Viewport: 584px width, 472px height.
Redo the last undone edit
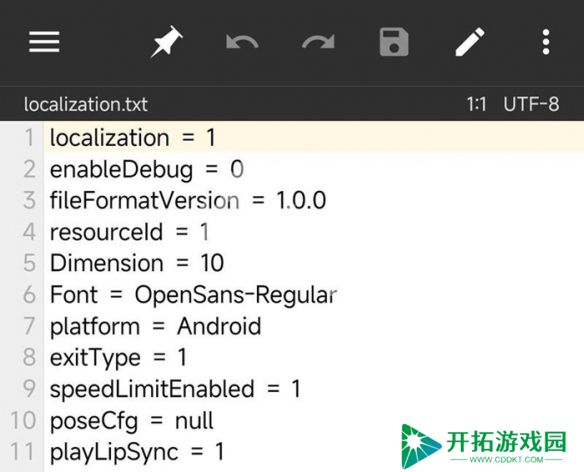(x=318, y=42)
